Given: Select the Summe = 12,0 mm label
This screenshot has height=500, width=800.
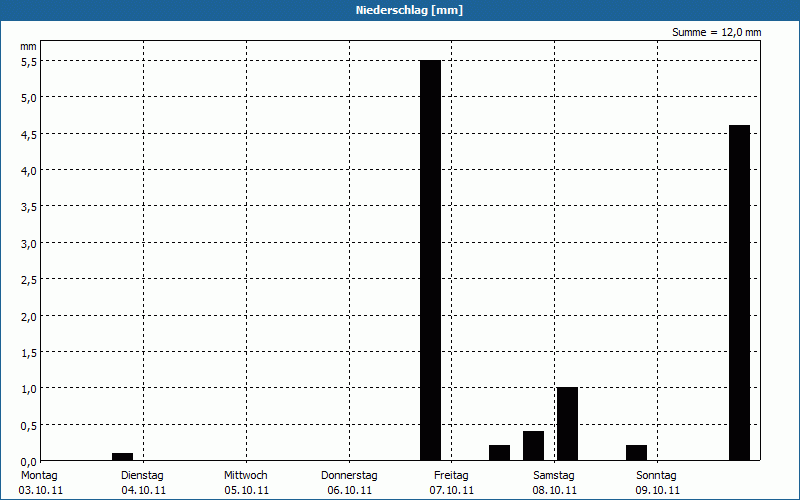Looking at the screenshot, I should coord(716,32).
